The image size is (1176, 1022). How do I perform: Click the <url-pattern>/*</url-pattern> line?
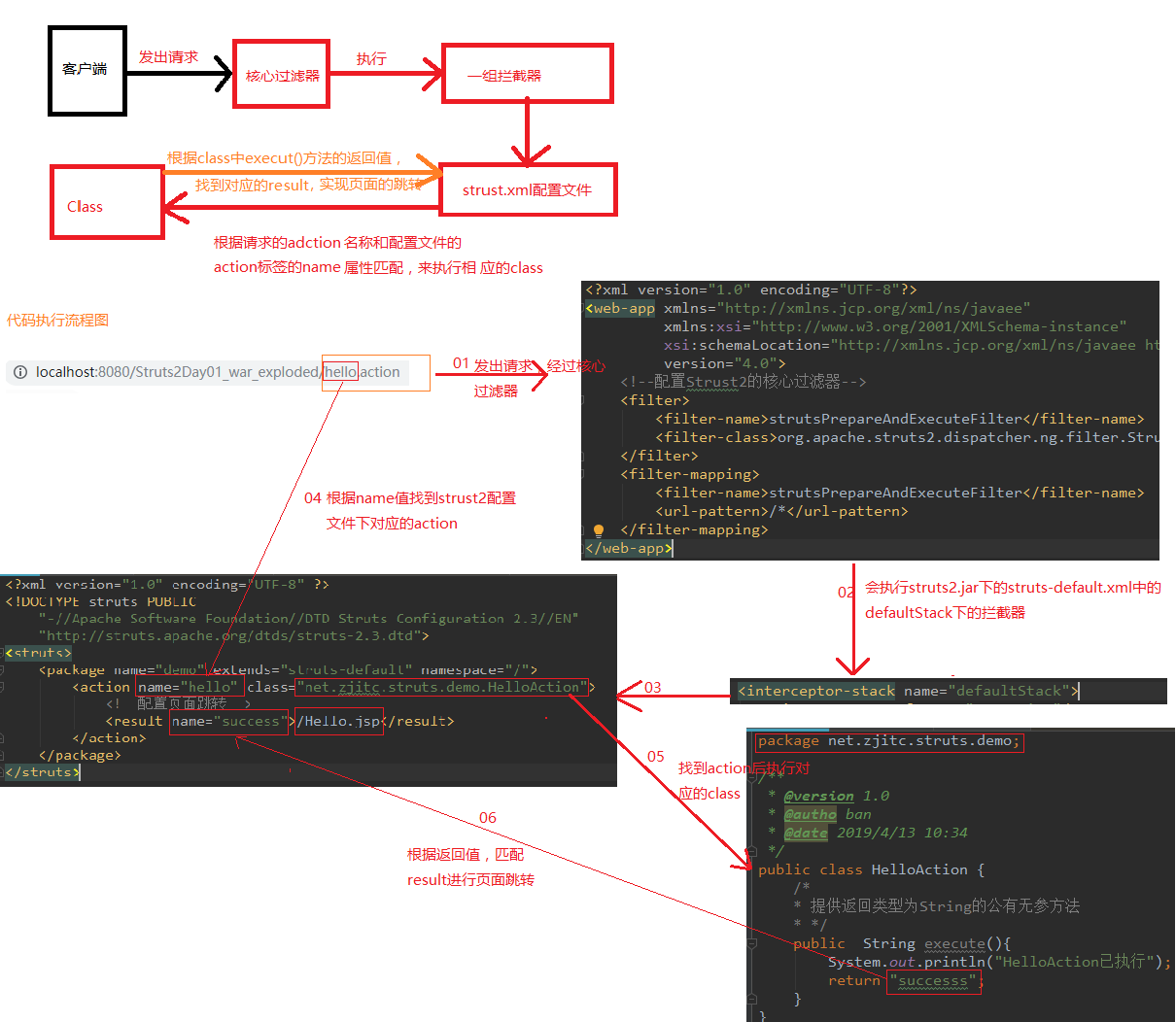[x=782, y=511]
